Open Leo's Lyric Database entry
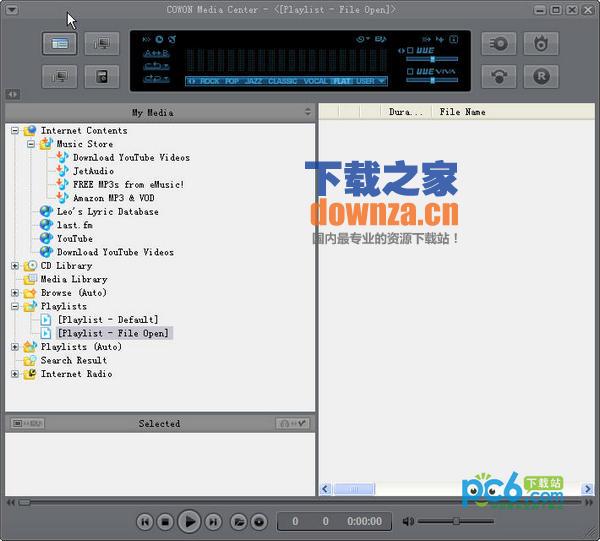Image resolution: width=600 pixels, height=541 pixels. (x=107, y=212)
